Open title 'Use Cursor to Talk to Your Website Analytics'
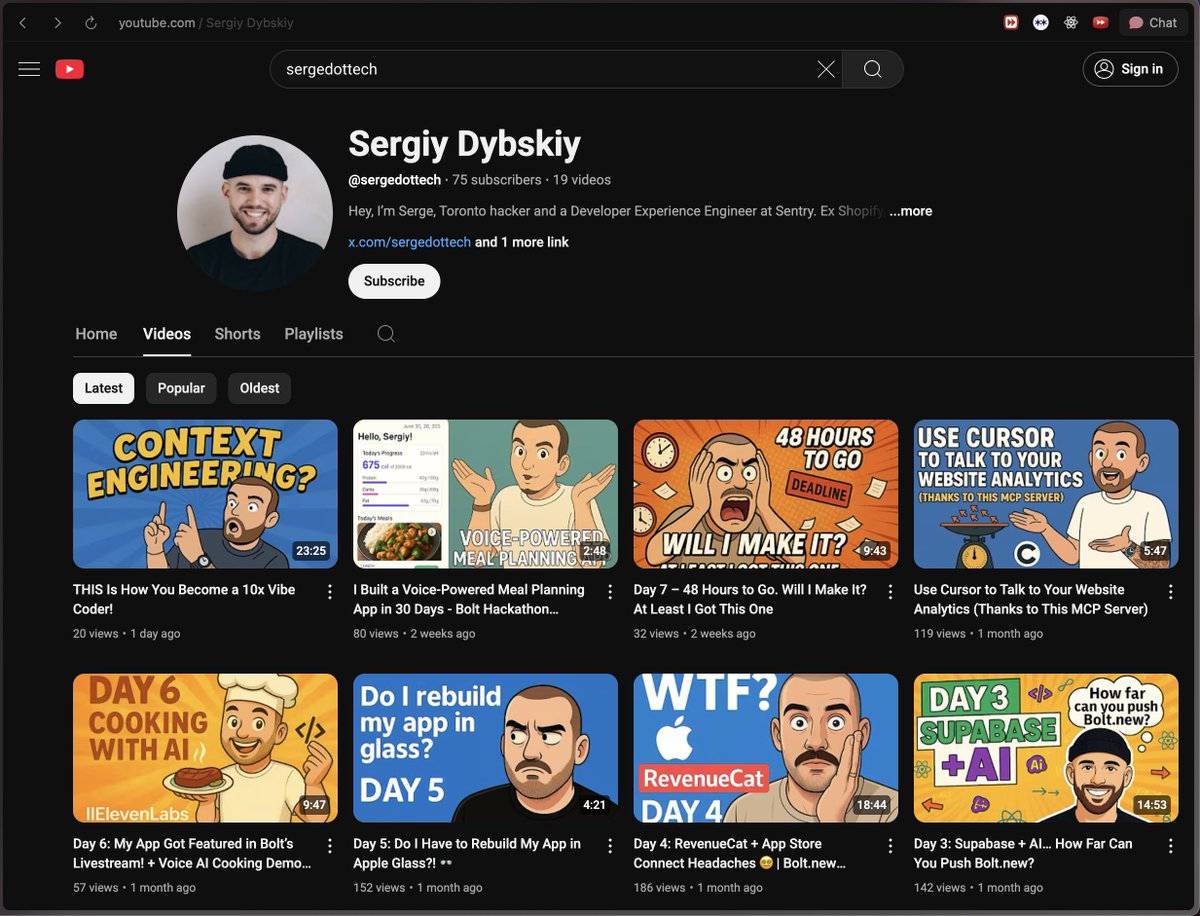This screenshot has height=916, width=1200. [x=1030, y=599]
